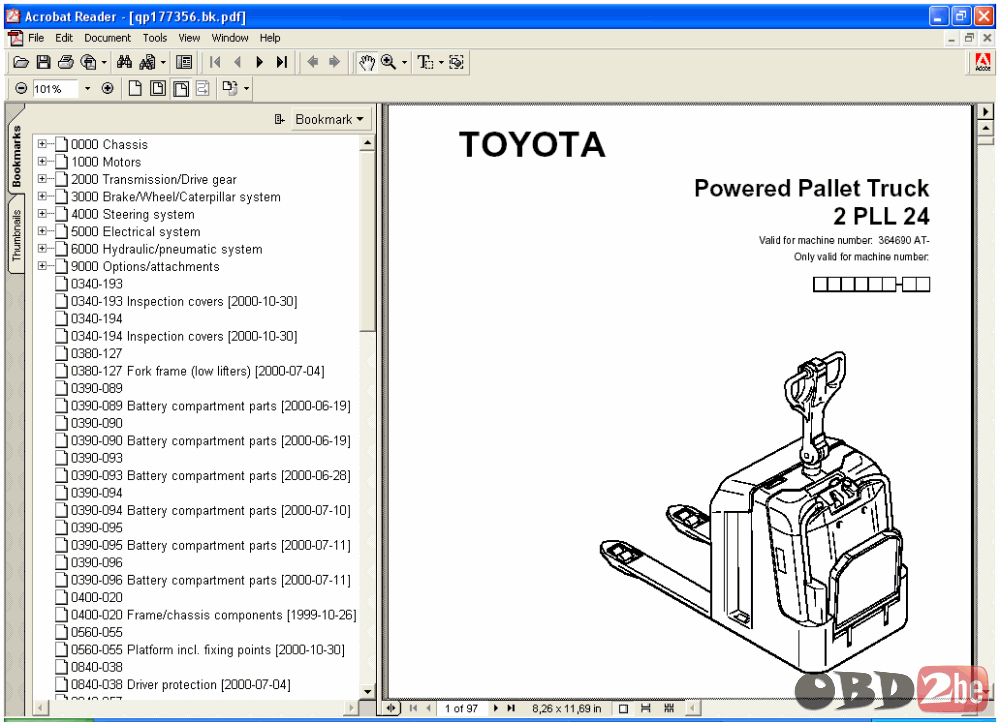Toggle the navigation pane status bar button

pyautogui.click(x=391, y=708)
